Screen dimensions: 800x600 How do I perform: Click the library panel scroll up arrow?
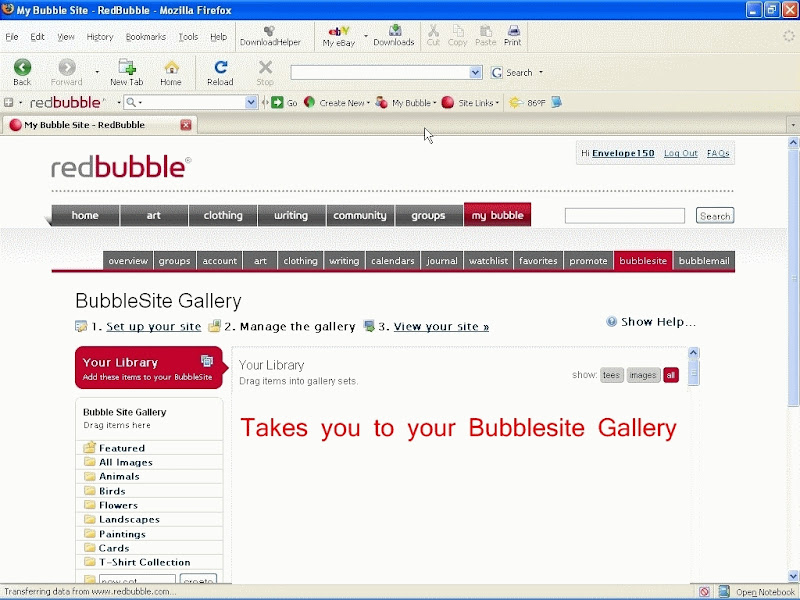click(x=693, y=353)
